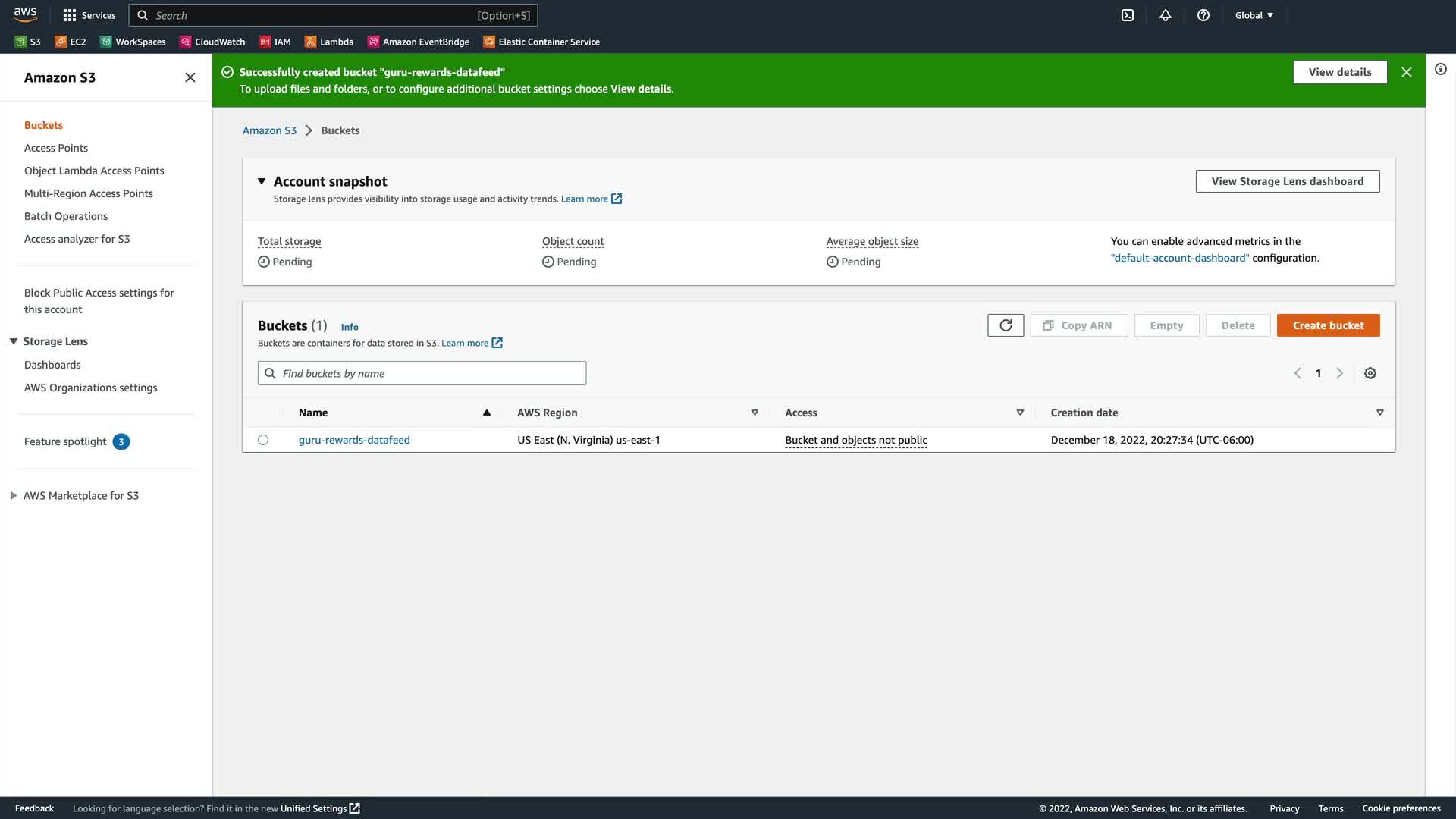Open the guru-rewards-datafeed bucket link
Image resolution: width=1456 pixels, height=819 pixels.
[354, 440]
